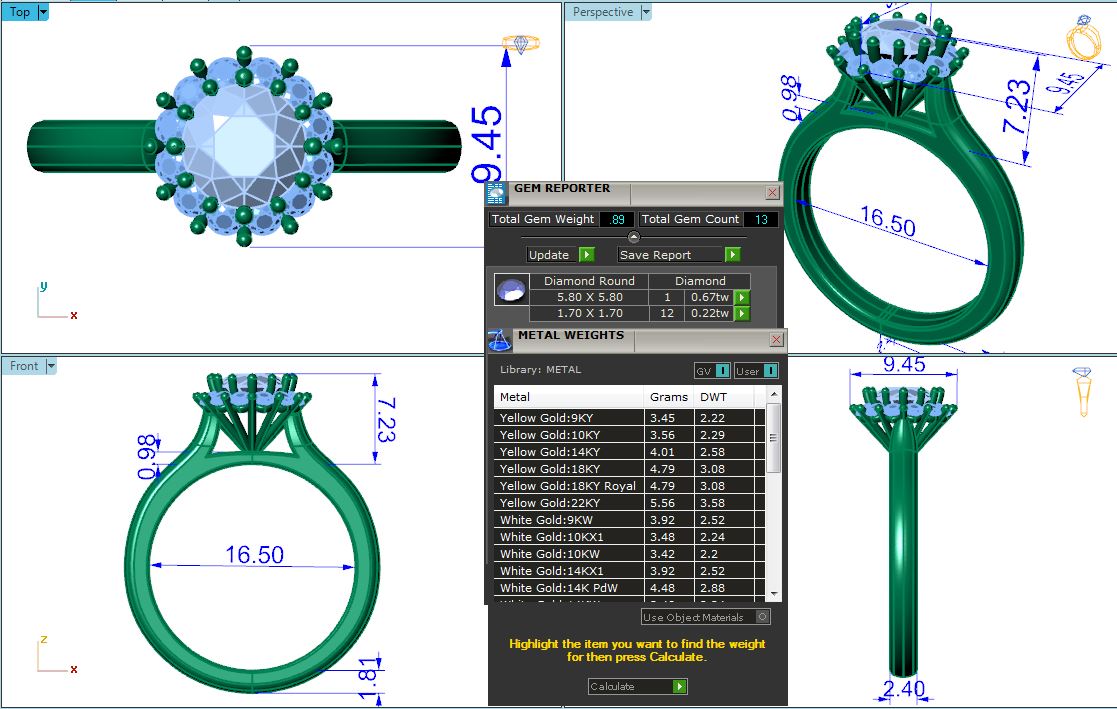Click the Metal Weights scale icon
This screenshot has height=709, width=1117.
tap(497, 340)
